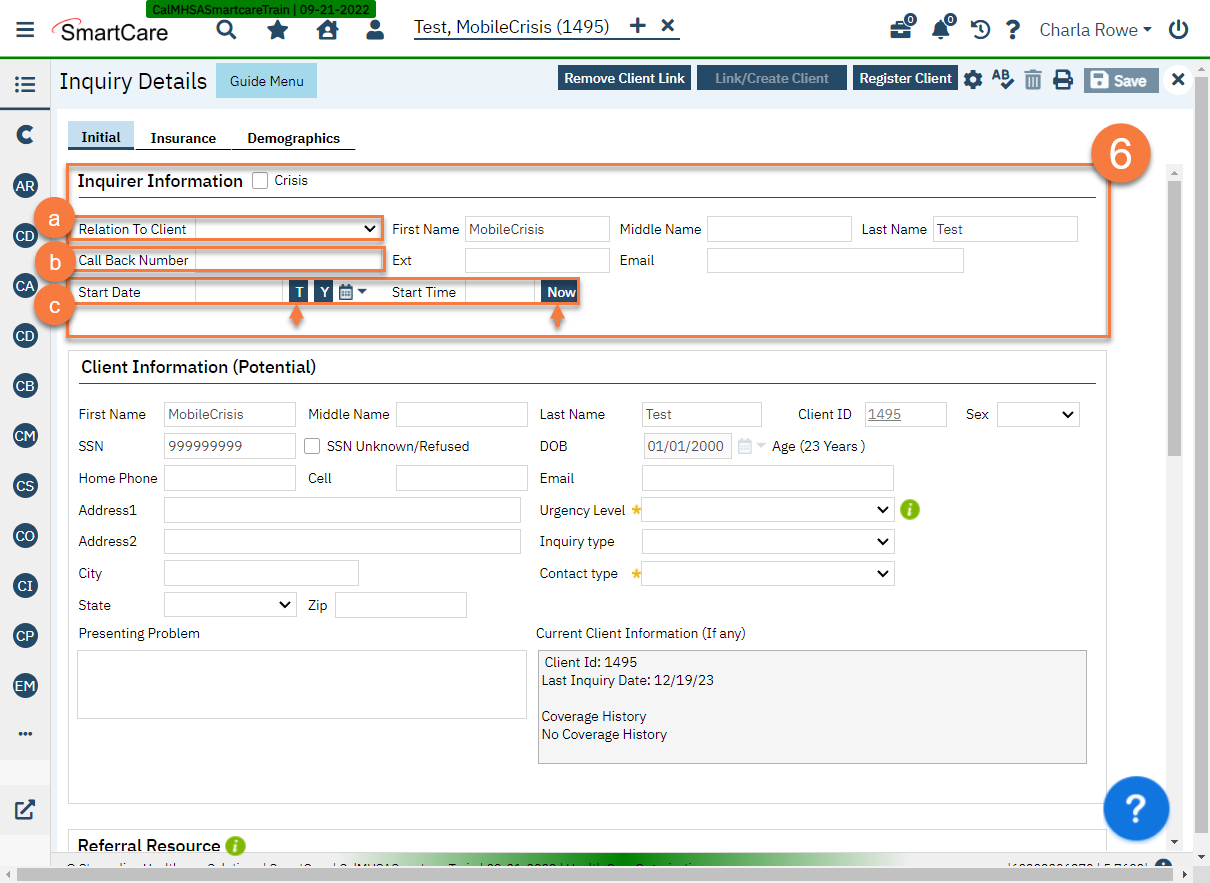
Task: Switch to the Insurance tab
Action: coord(183,138)
